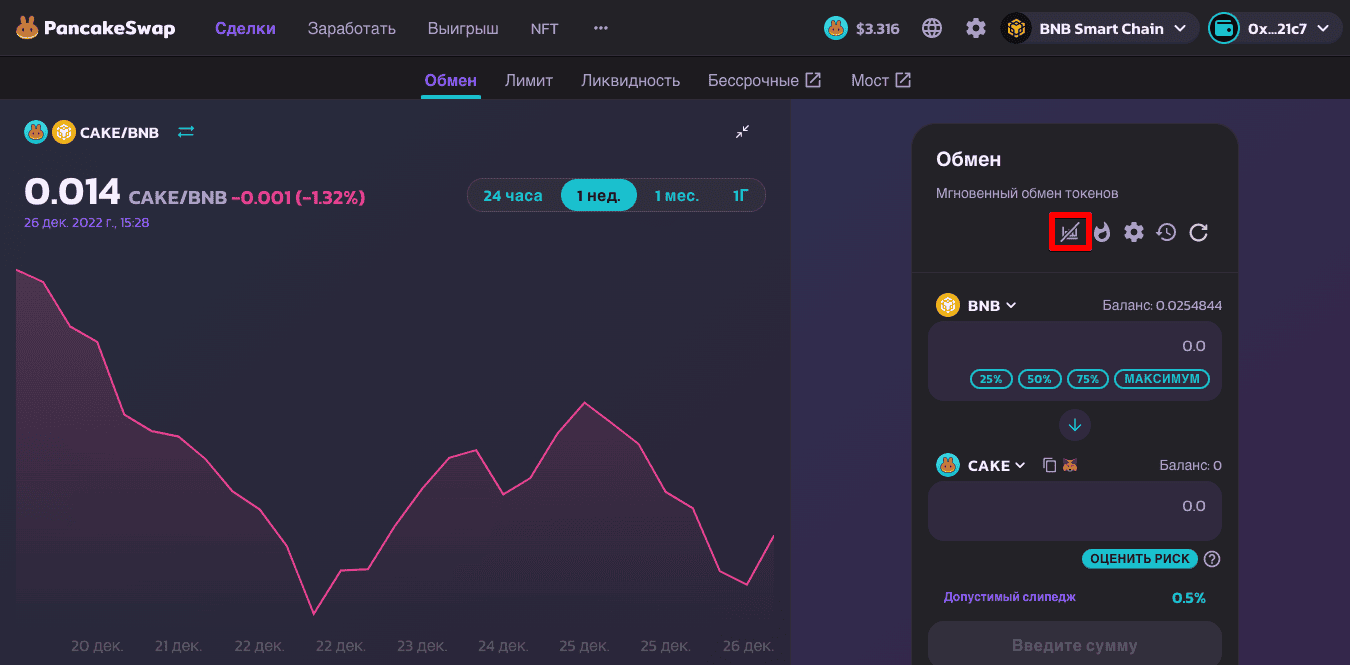This screenshot has height=665, width=1350.
Task: Select the 1 нед. chart range
Action: (598, 195)
